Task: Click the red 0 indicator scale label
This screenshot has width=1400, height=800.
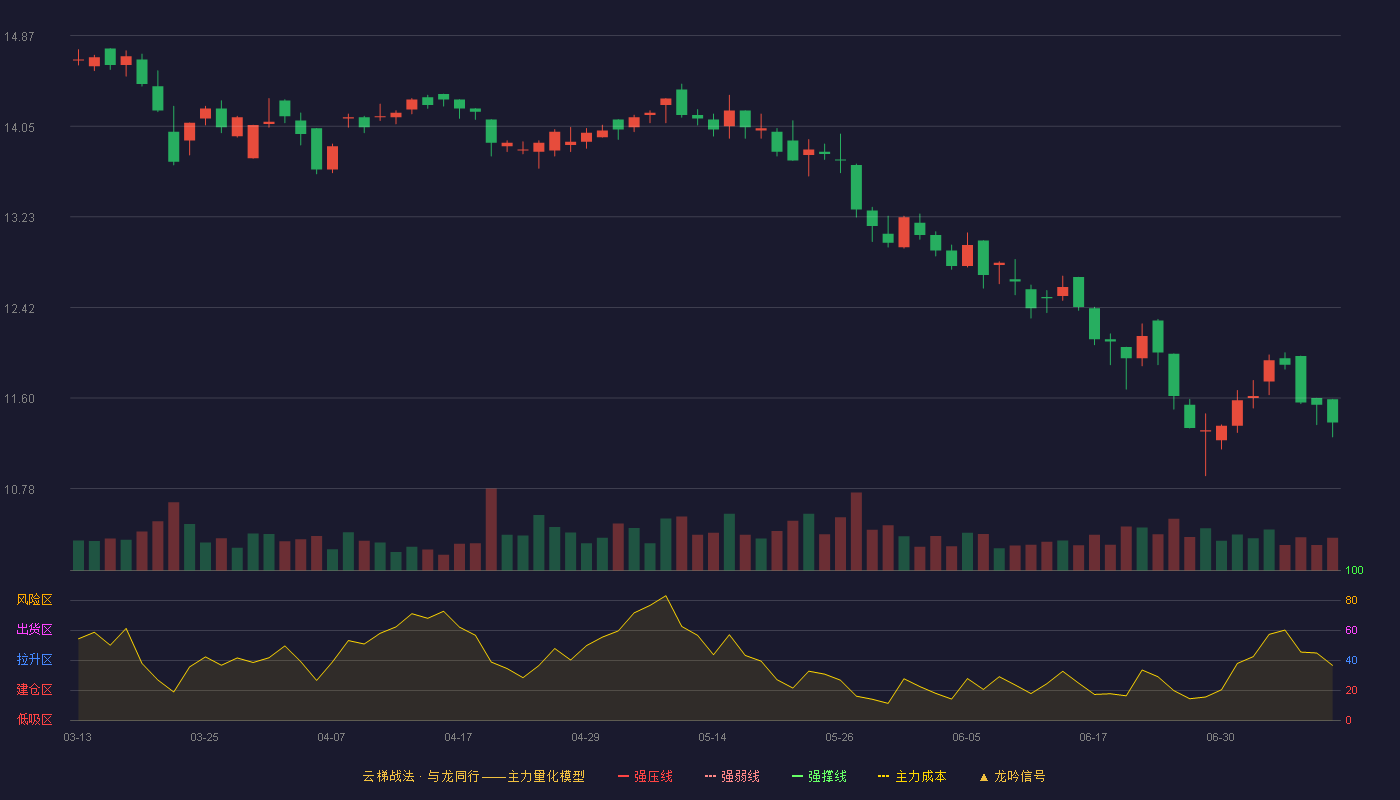Action: (x=1348, y=720)
